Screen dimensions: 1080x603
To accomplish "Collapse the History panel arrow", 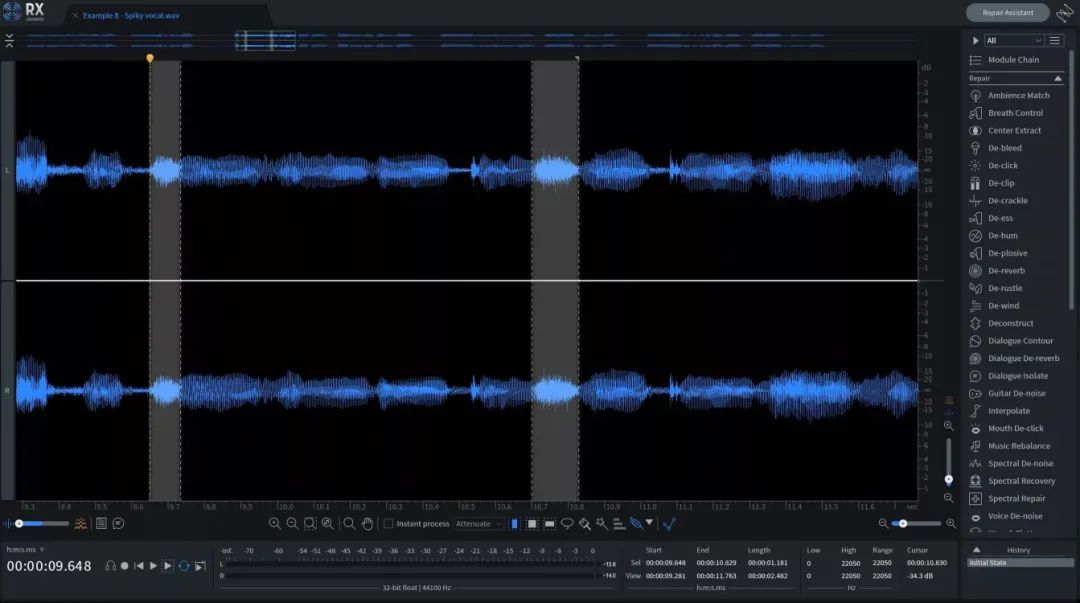I will [x=976, y=550].
